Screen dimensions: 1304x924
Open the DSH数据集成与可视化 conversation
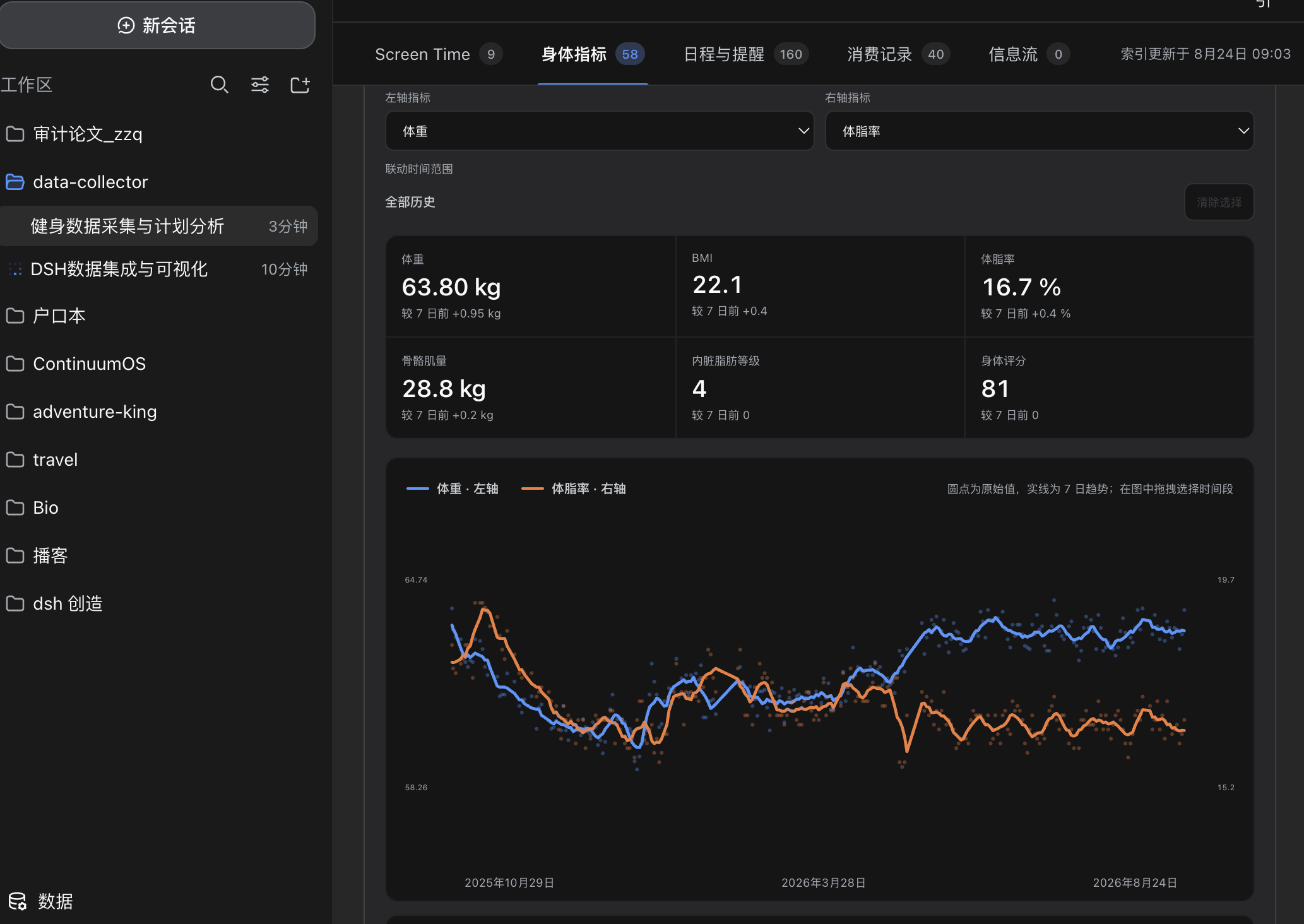pyautogui.click(x=158, y=269)
